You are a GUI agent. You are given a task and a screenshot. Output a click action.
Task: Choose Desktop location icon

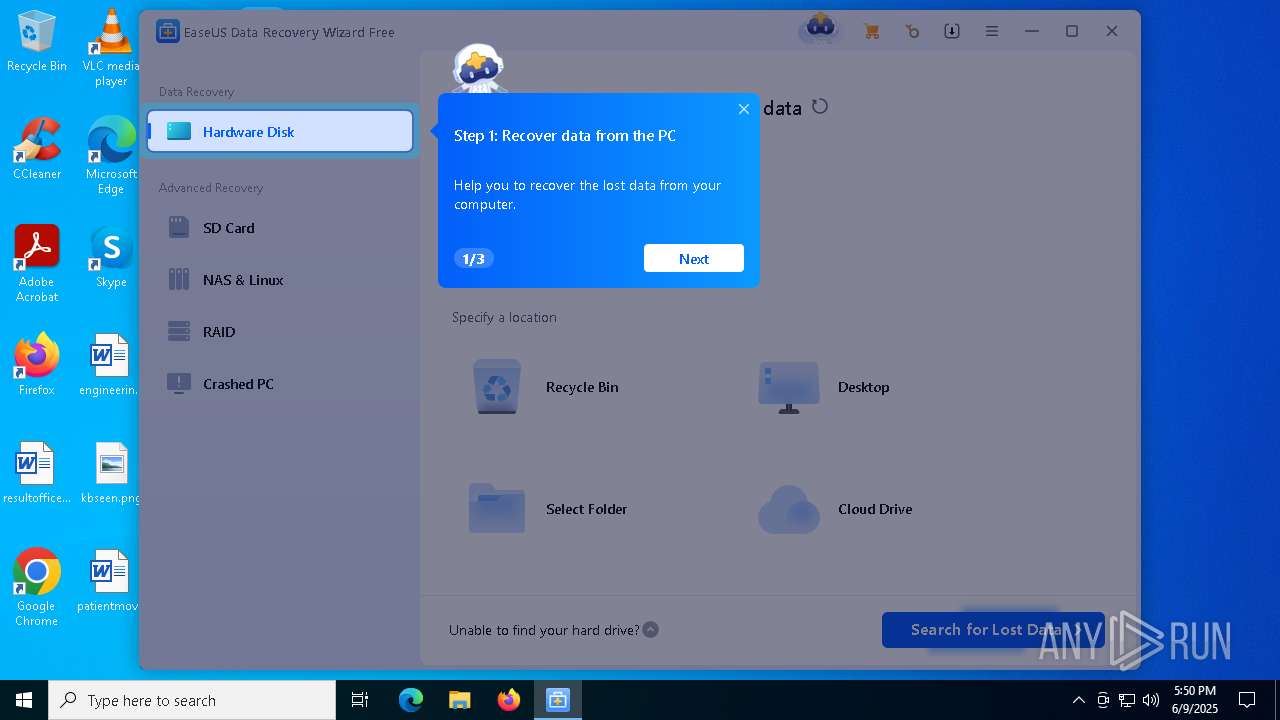[789, 387]
